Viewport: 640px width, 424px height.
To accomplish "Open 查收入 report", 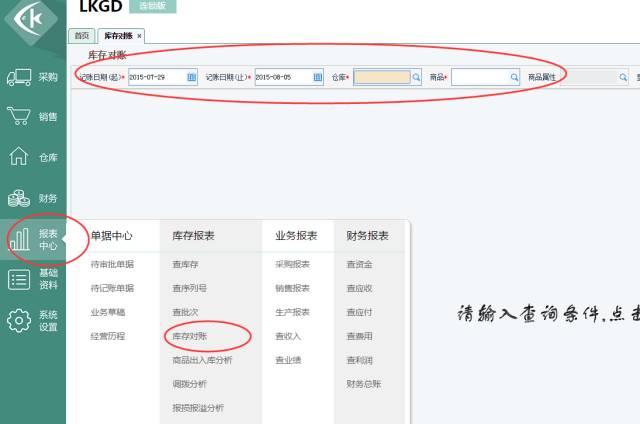I will point(288,336).
